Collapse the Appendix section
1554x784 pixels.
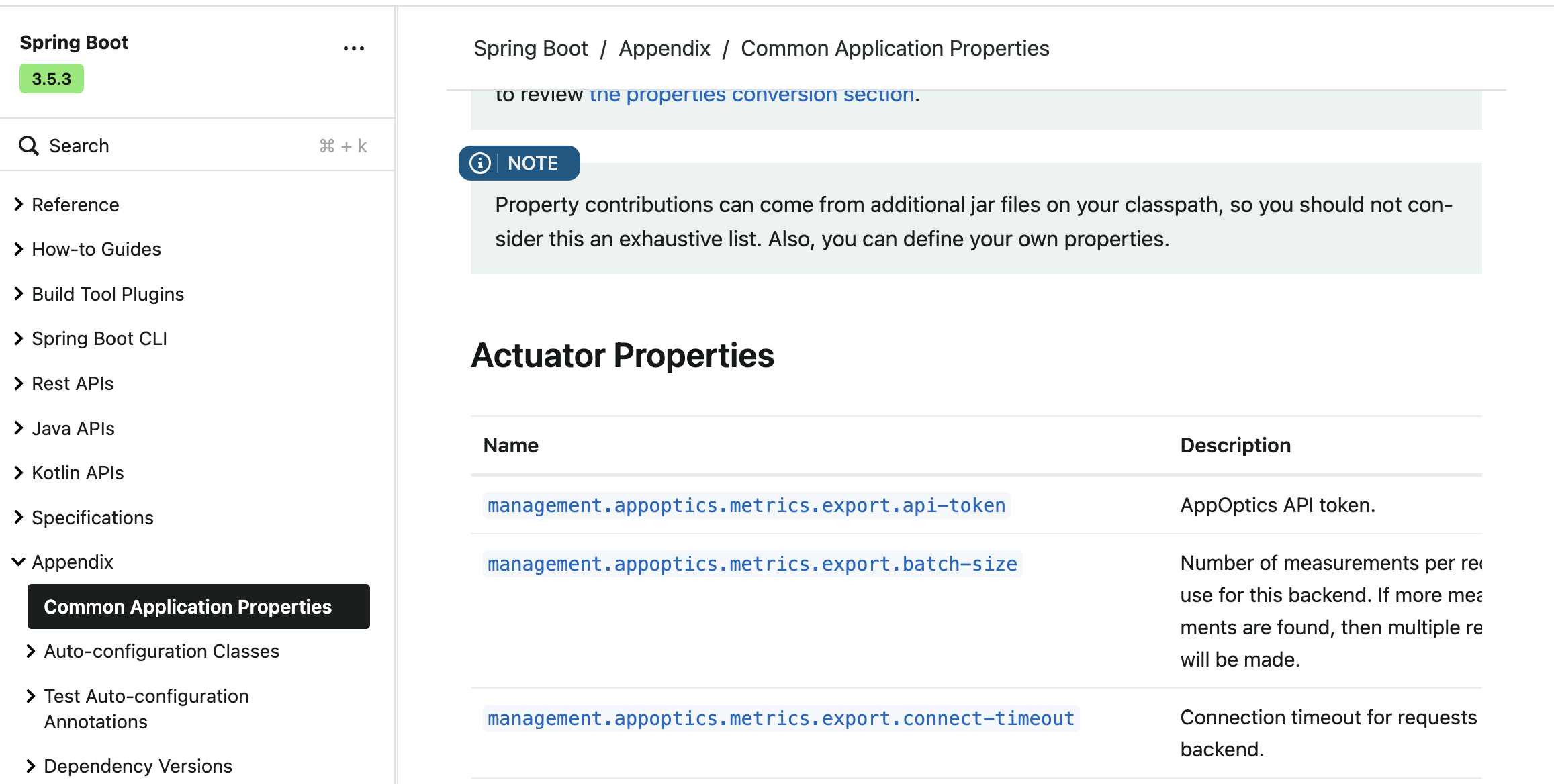18,562
